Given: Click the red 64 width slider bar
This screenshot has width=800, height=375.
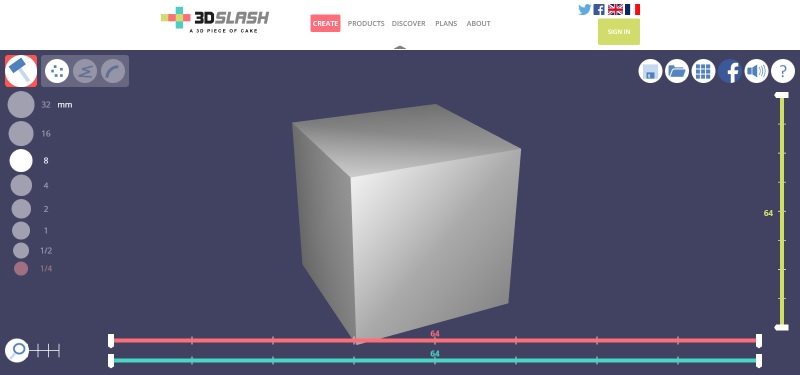Looking at the screenshot, I should tap(435, 340).
